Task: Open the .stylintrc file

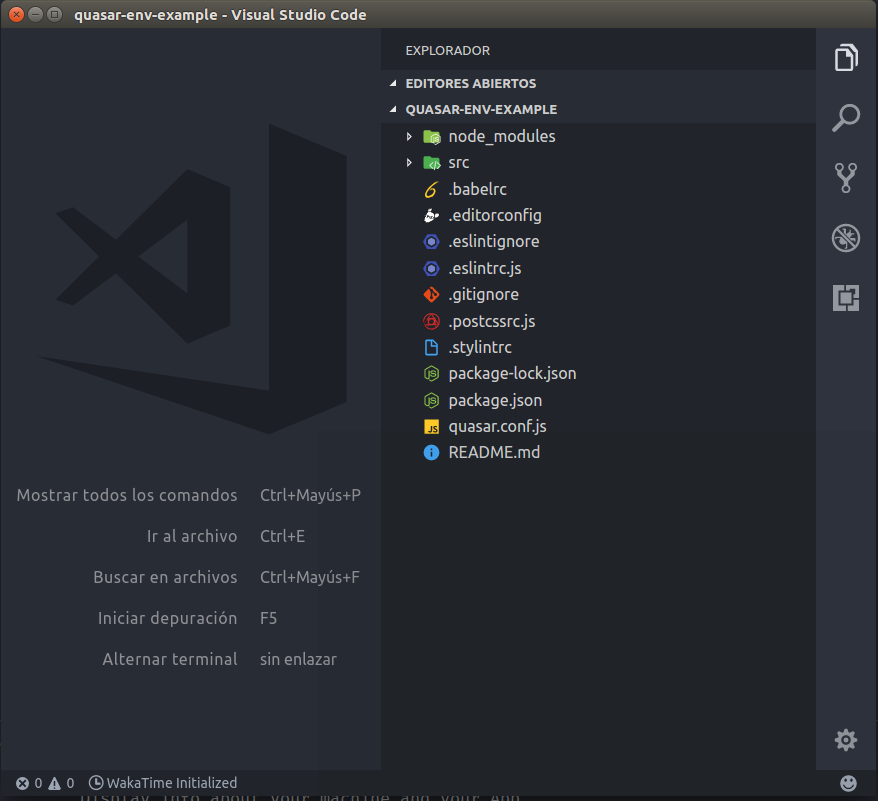Action: coord(480,347)
